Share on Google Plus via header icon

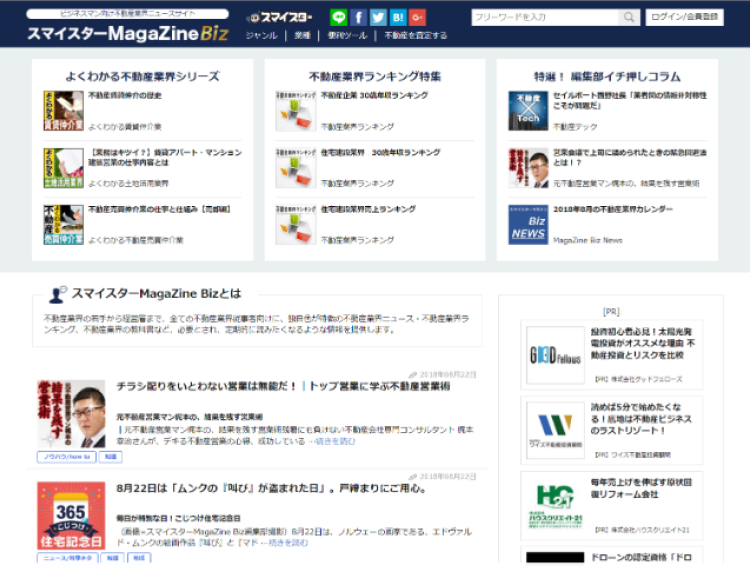[417, 18]
